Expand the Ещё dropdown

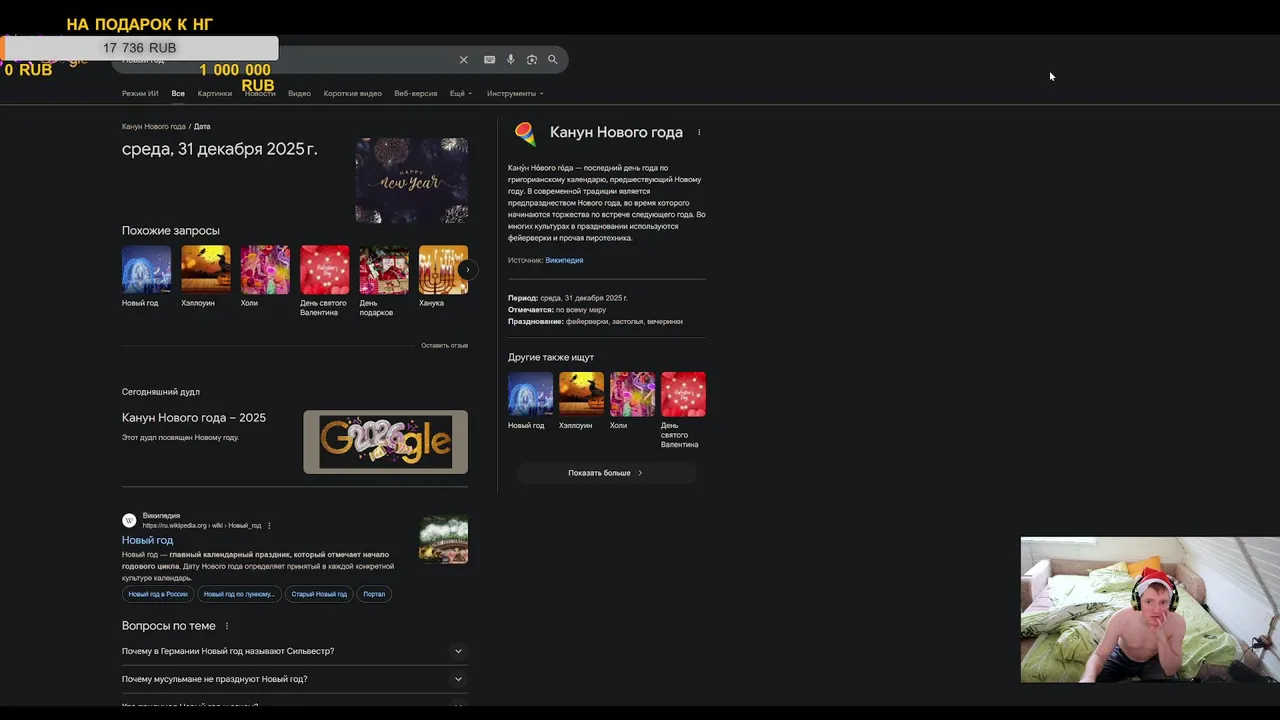pos(461,94)
